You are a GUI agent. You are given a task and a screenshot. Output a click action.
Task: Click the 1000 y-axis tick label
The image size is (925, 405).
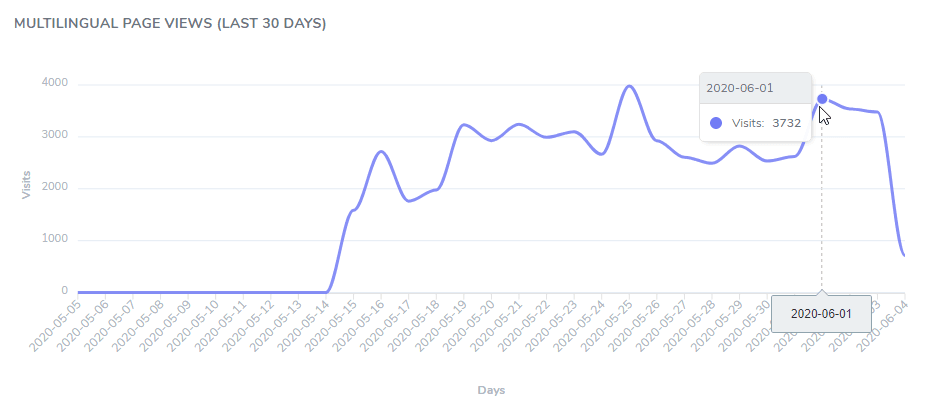tap(54, 239)
